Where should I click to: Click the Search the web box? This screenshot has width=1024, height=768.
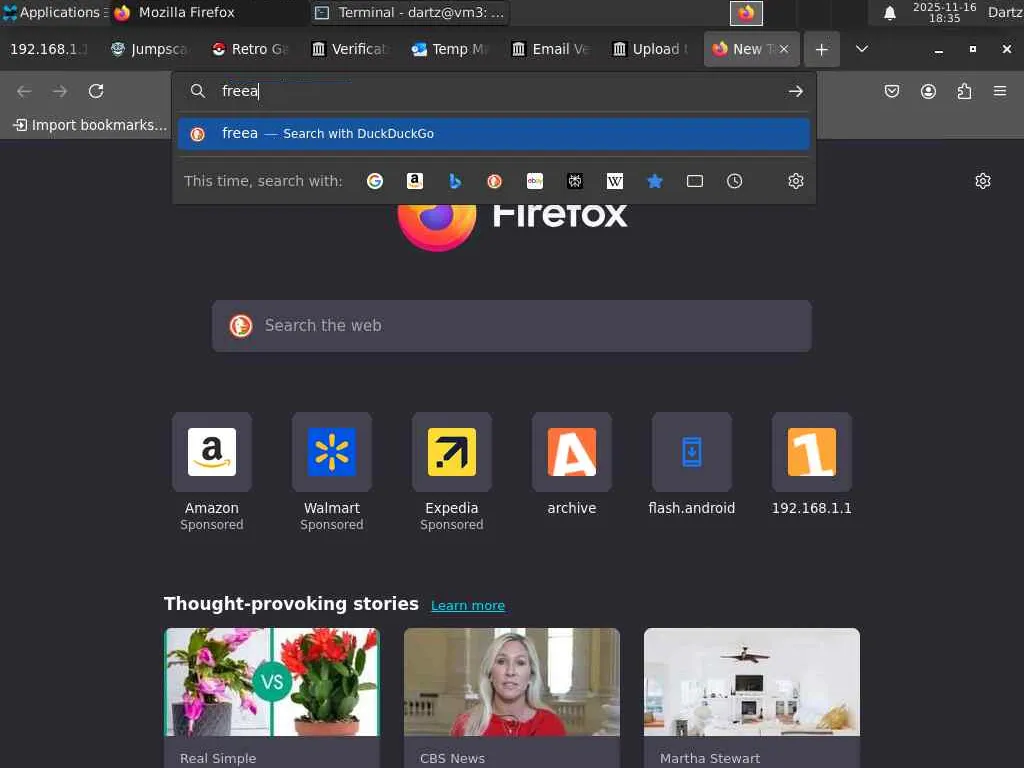tap(512, 326)
